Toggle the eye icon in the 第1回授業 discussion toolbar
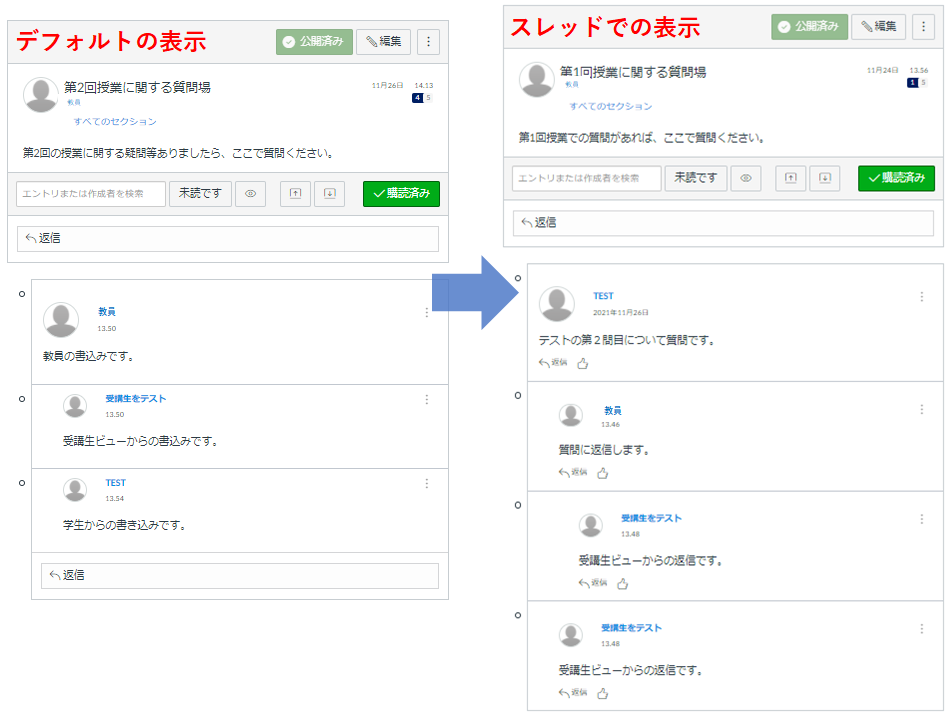This screenshot has width=952, height=720. pyautogui.click(x=746, y=178)
